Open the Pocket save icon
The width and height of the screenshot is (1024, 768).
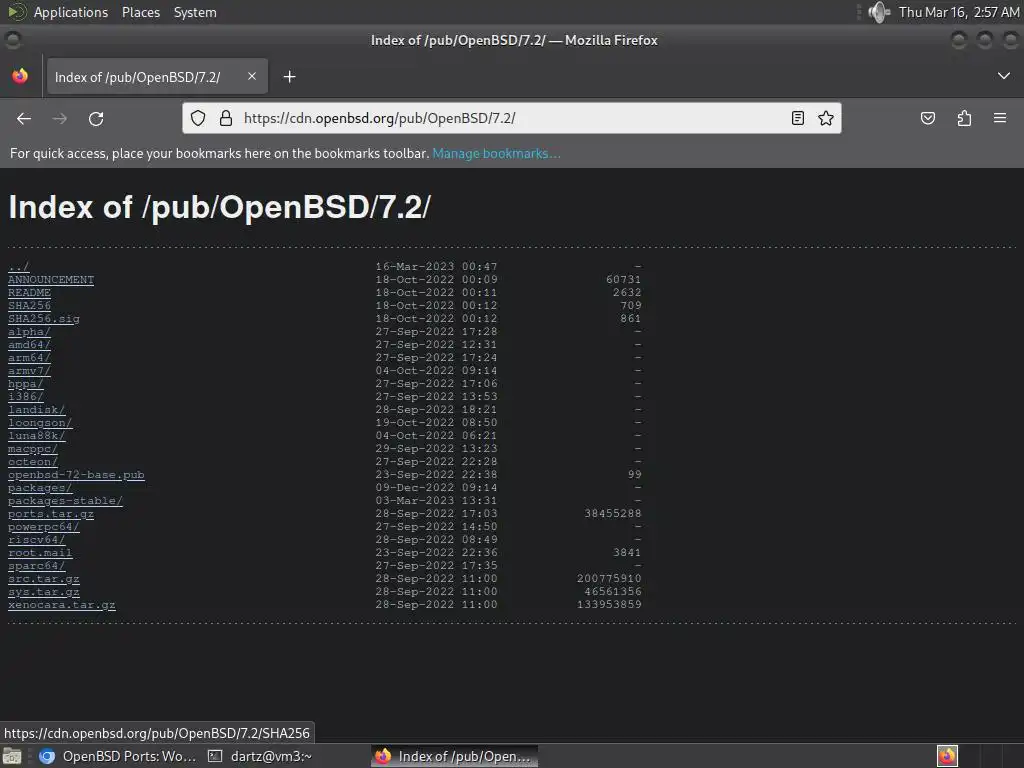(927, 118)
